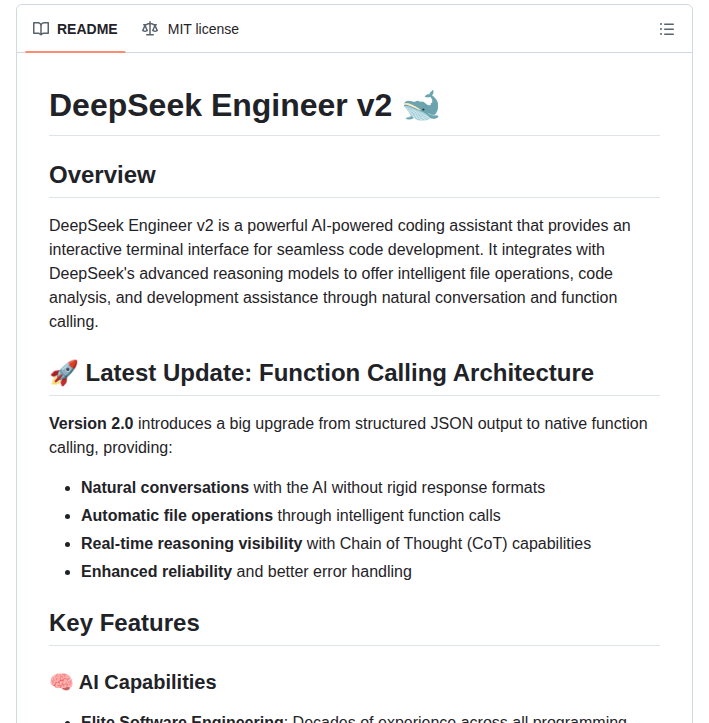Click the Natural conversations bullet item
The image size is (709, 723).
(x=313, y=487)
